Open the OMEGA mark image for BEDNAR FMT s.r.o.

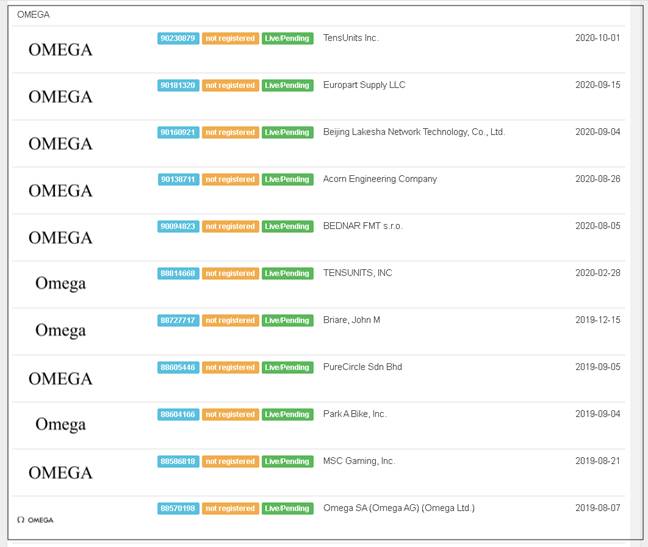60,238
